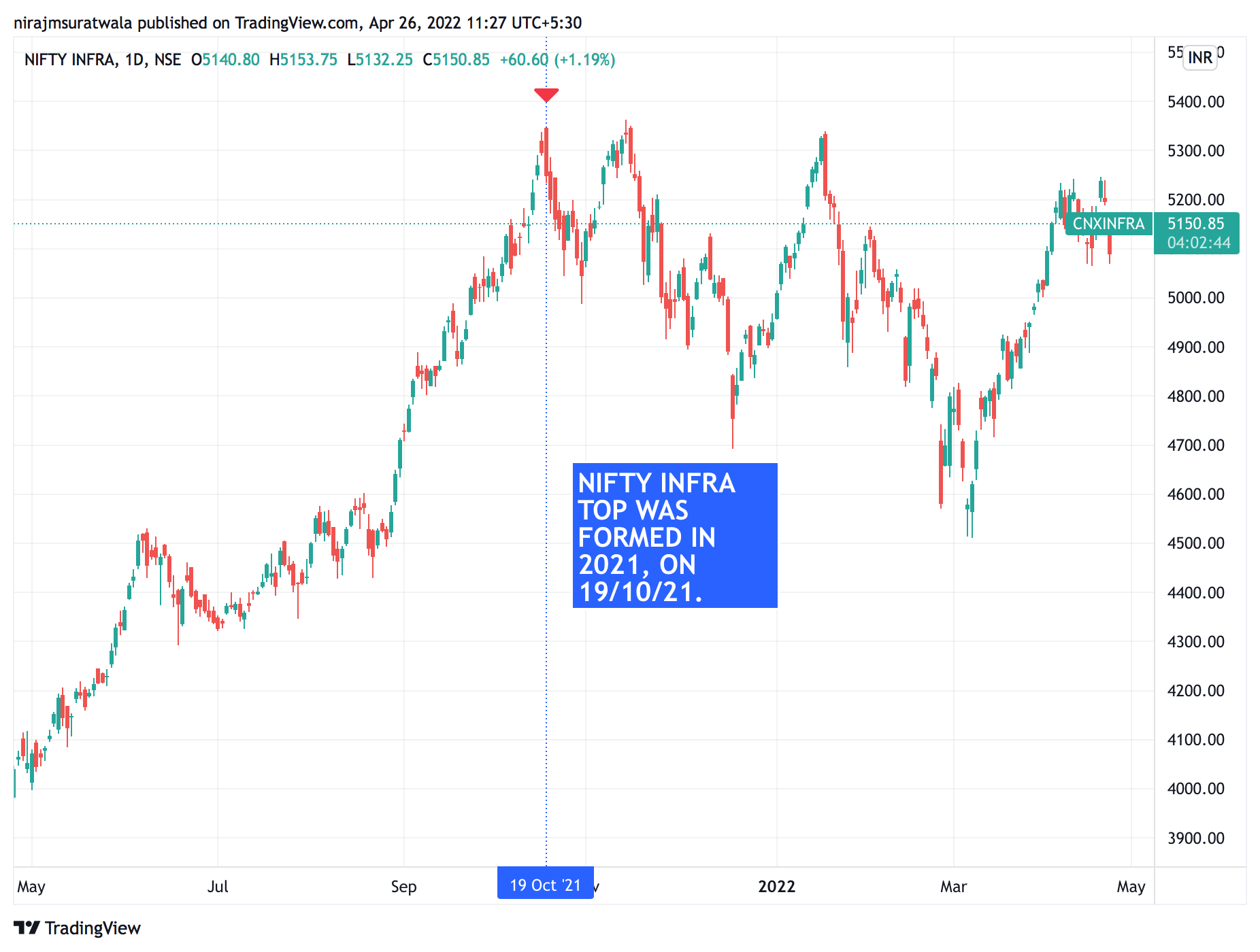Click the 4400.00 price axis label

pos(1195,593)
